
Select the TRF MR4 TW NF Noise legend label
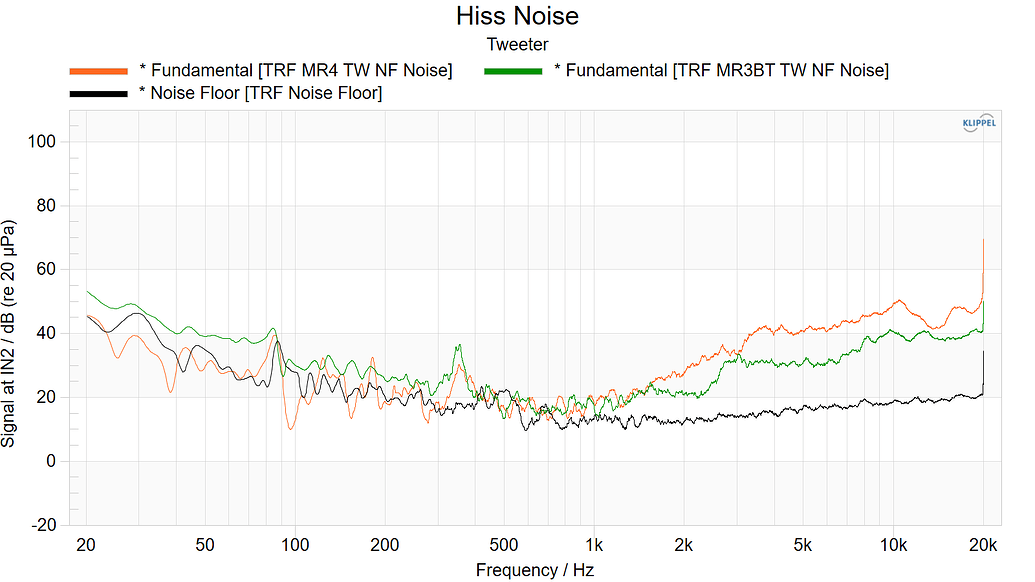296,70
